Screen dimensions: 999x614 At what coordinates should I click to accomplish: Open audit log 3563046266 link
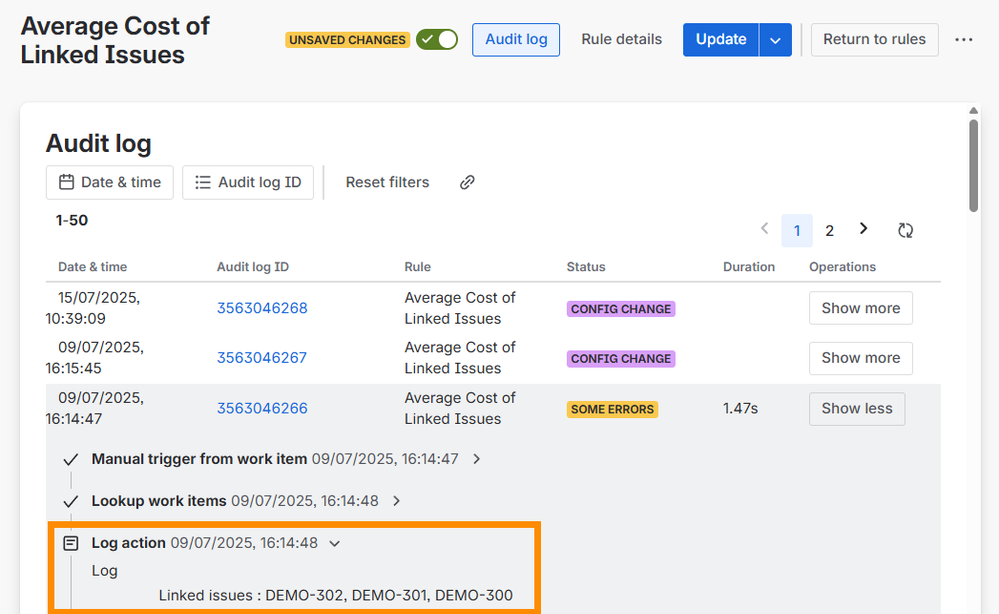(262, 408)
